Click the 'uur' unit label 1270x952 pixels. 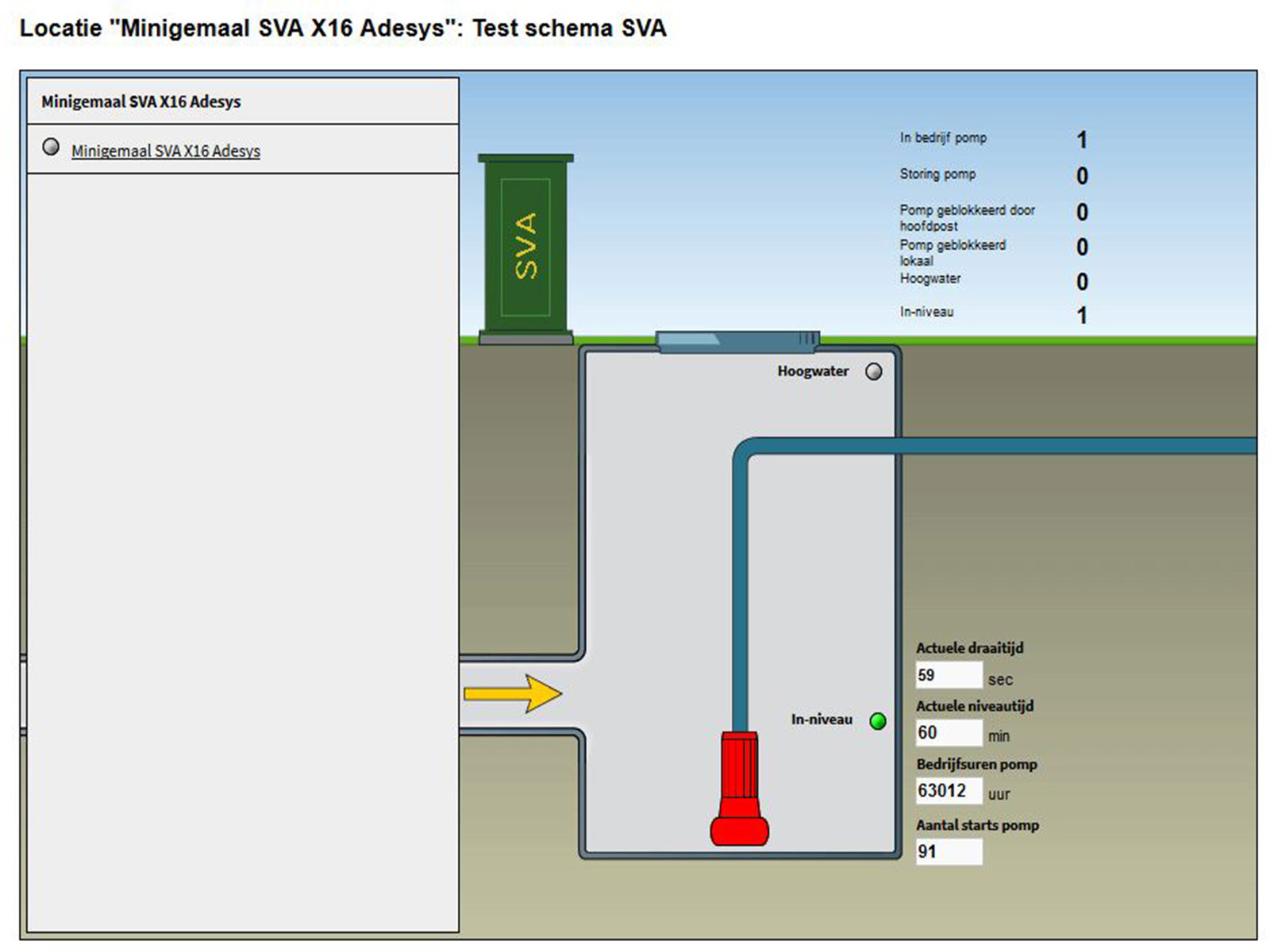pos(999,794)
